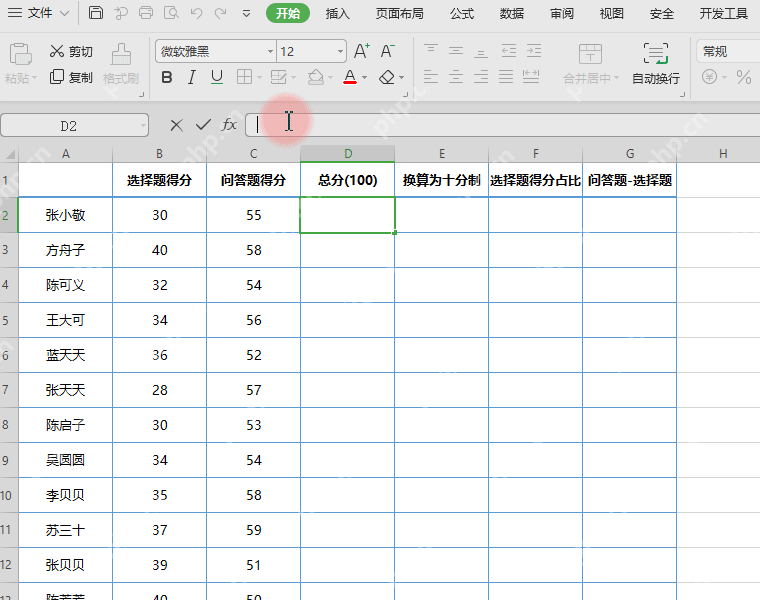Center text horizontally
760x600 pixels.
pyautogui.click(x=456, y=77)
